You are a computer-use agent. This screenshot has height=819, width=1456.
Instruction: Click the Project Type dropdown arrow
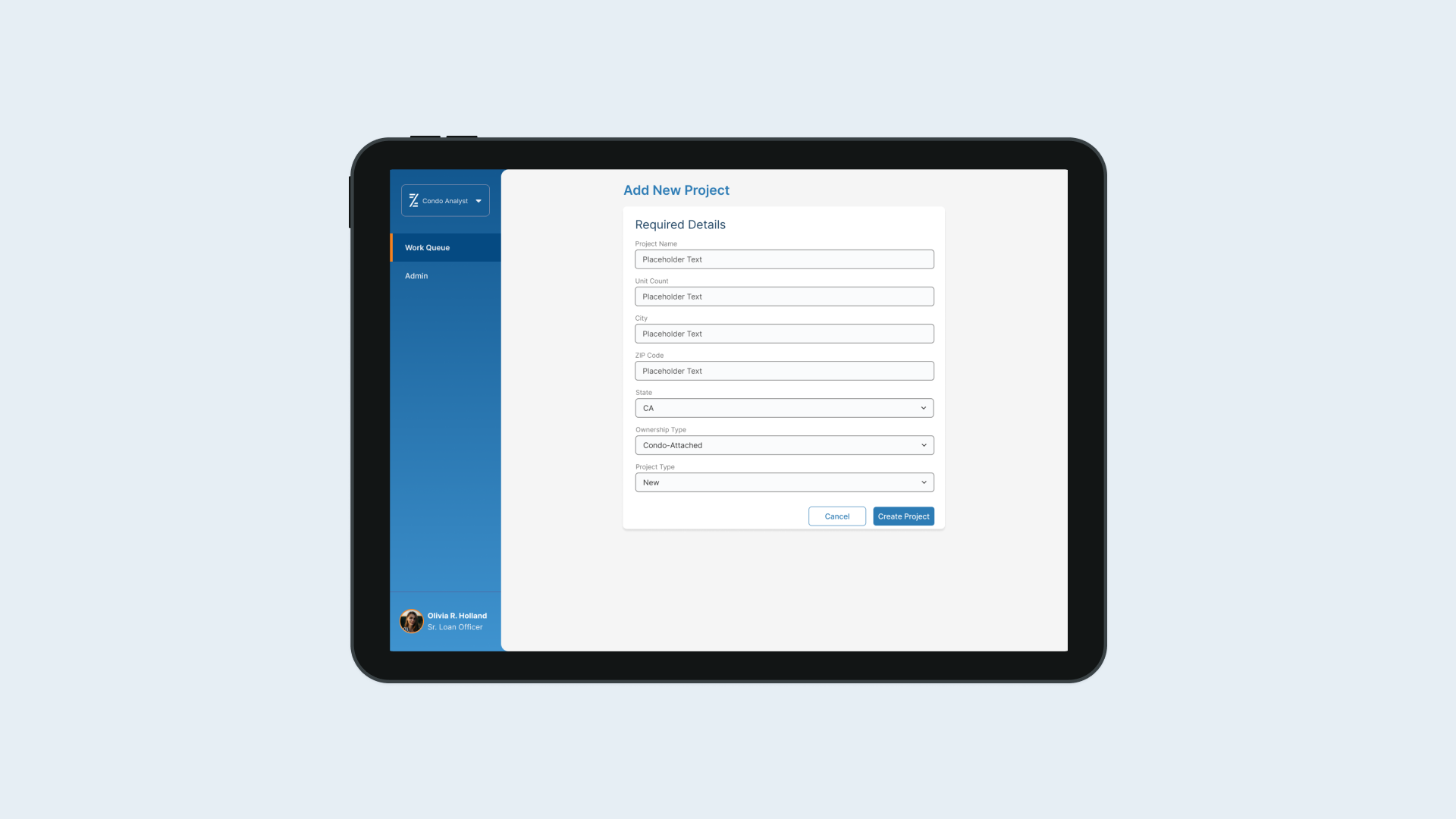[924, 482]
